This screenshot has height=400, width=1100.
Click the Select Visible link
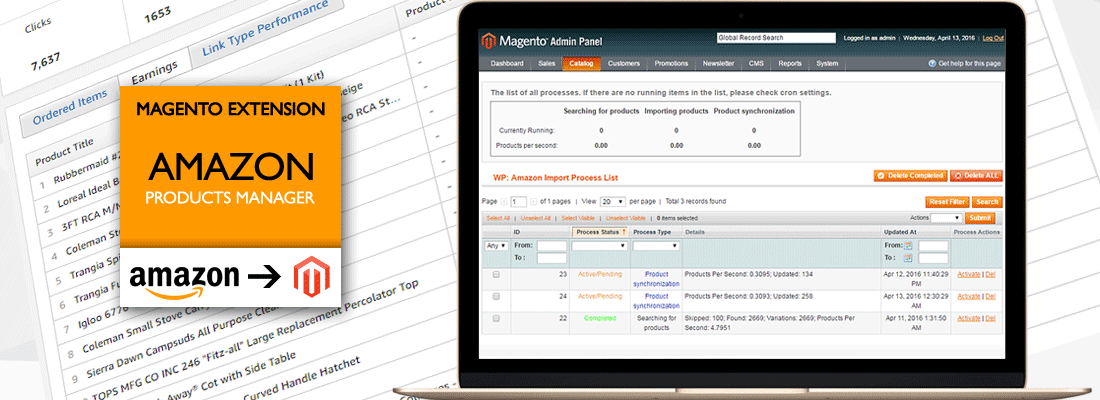coord(578,218)
